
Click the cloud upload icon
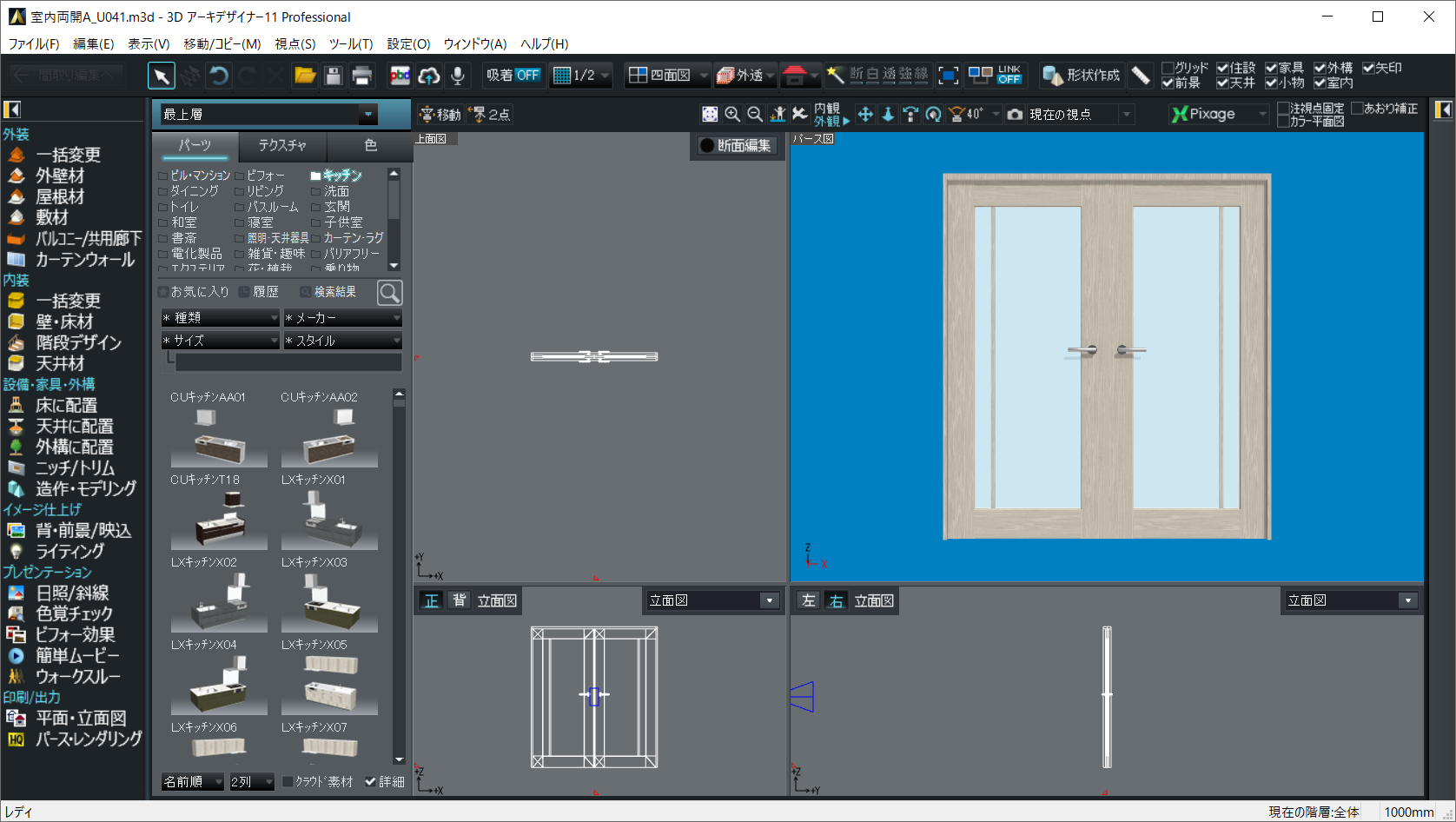[x=429, y=76]
